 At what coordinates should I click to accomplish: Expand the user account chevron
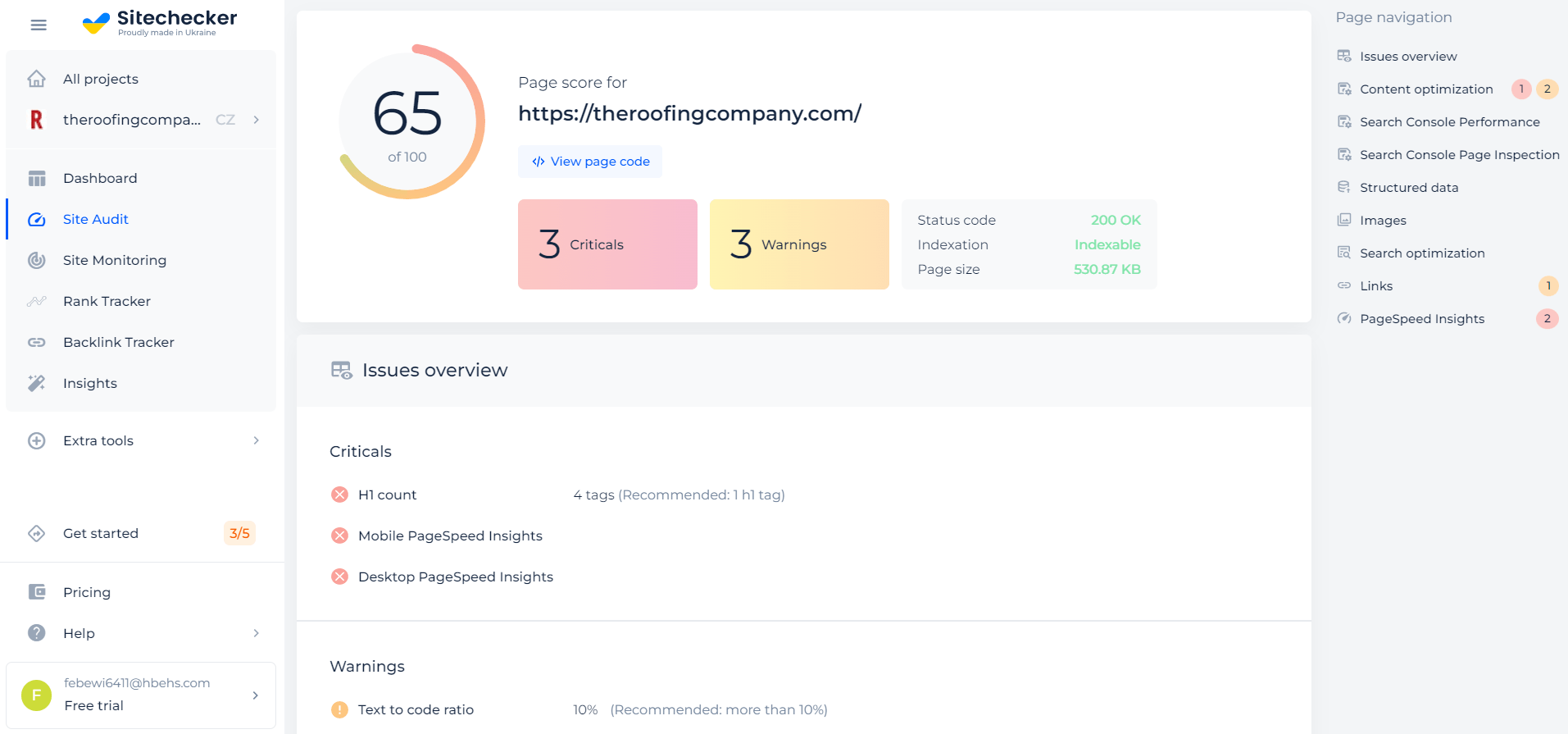tap(256, 695)
